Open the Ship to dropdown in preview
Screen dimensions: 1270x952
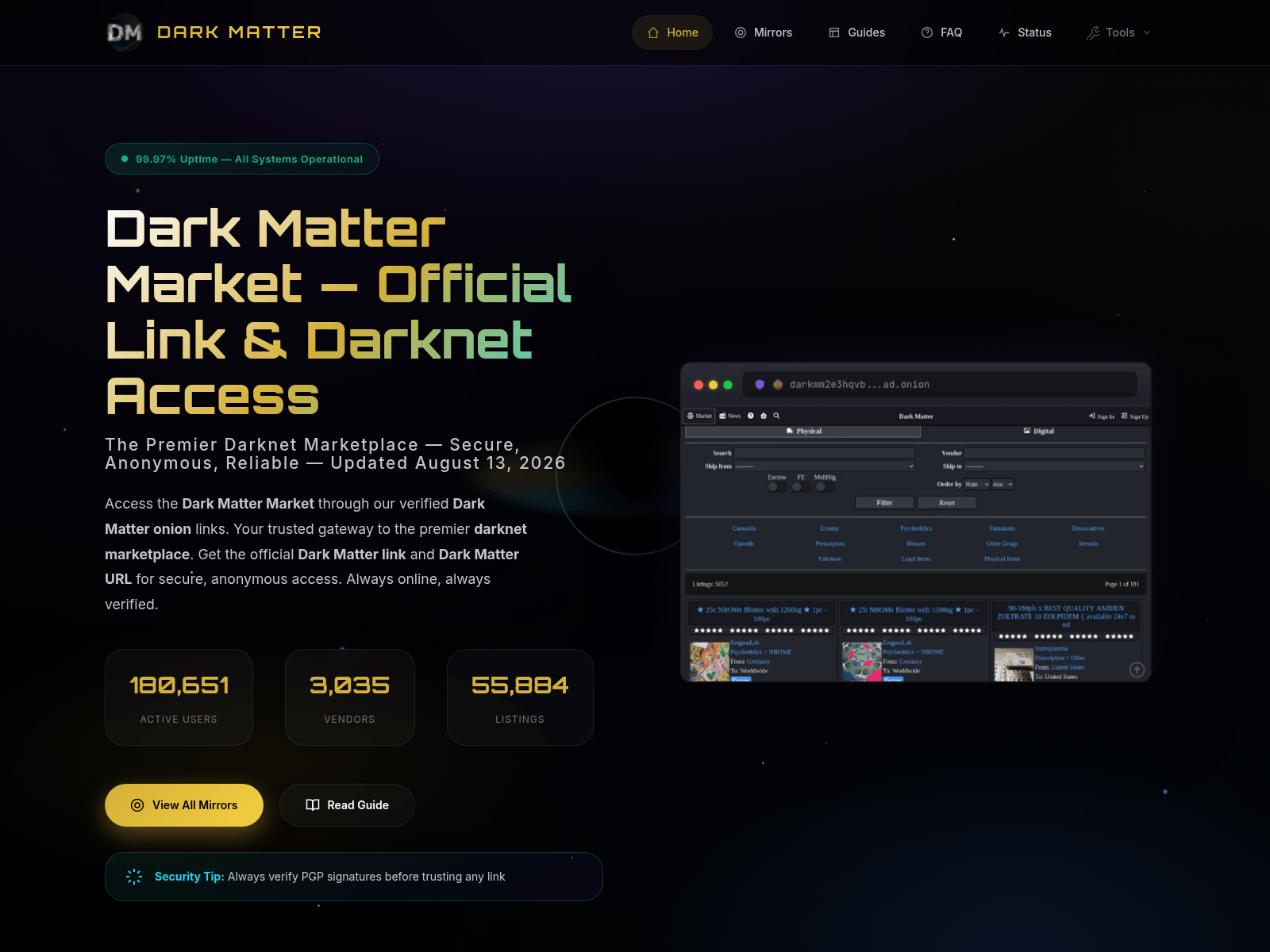(x=1055, y=466)
